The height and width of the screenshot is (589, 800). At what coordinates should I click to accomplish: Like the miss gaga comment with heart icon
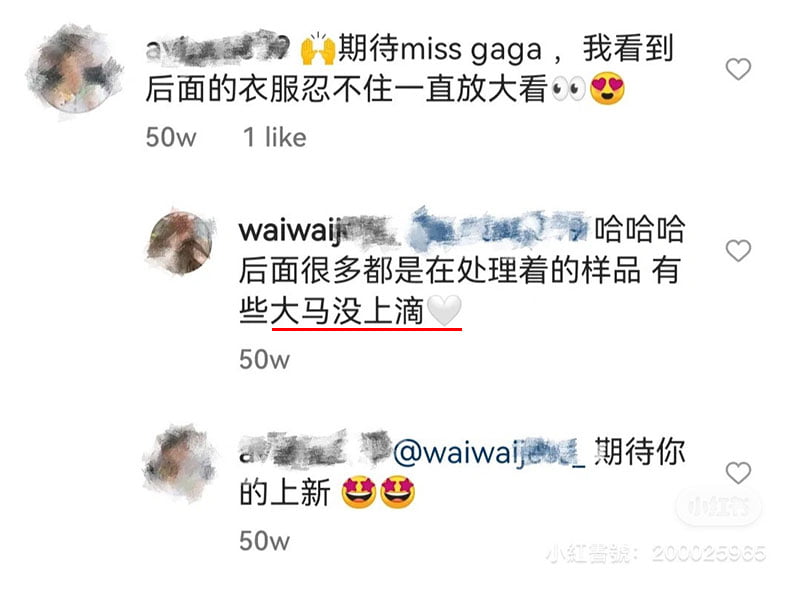click(x=738, y=69)
